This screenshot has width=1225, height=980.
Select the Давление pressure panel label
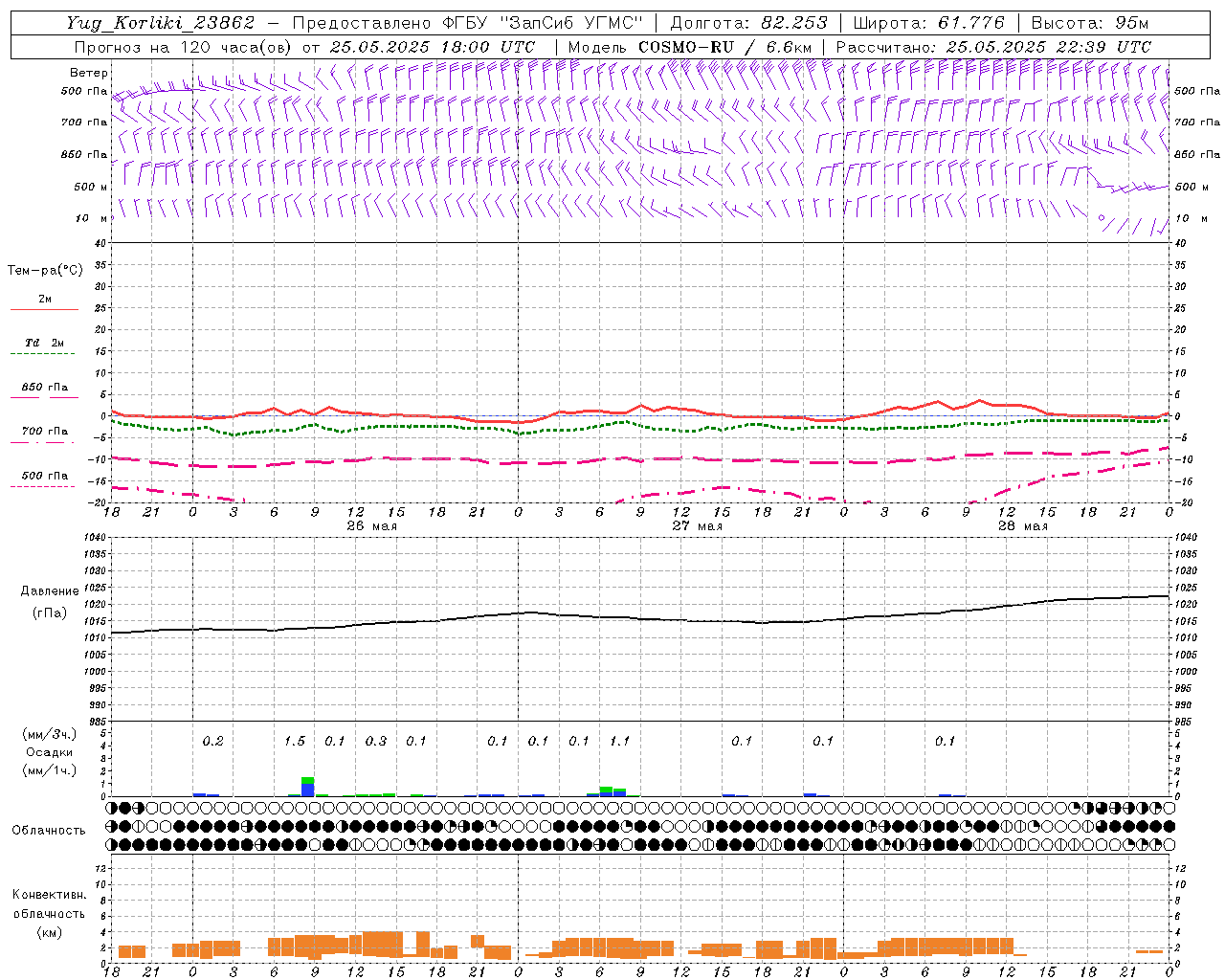click(50, 591)
